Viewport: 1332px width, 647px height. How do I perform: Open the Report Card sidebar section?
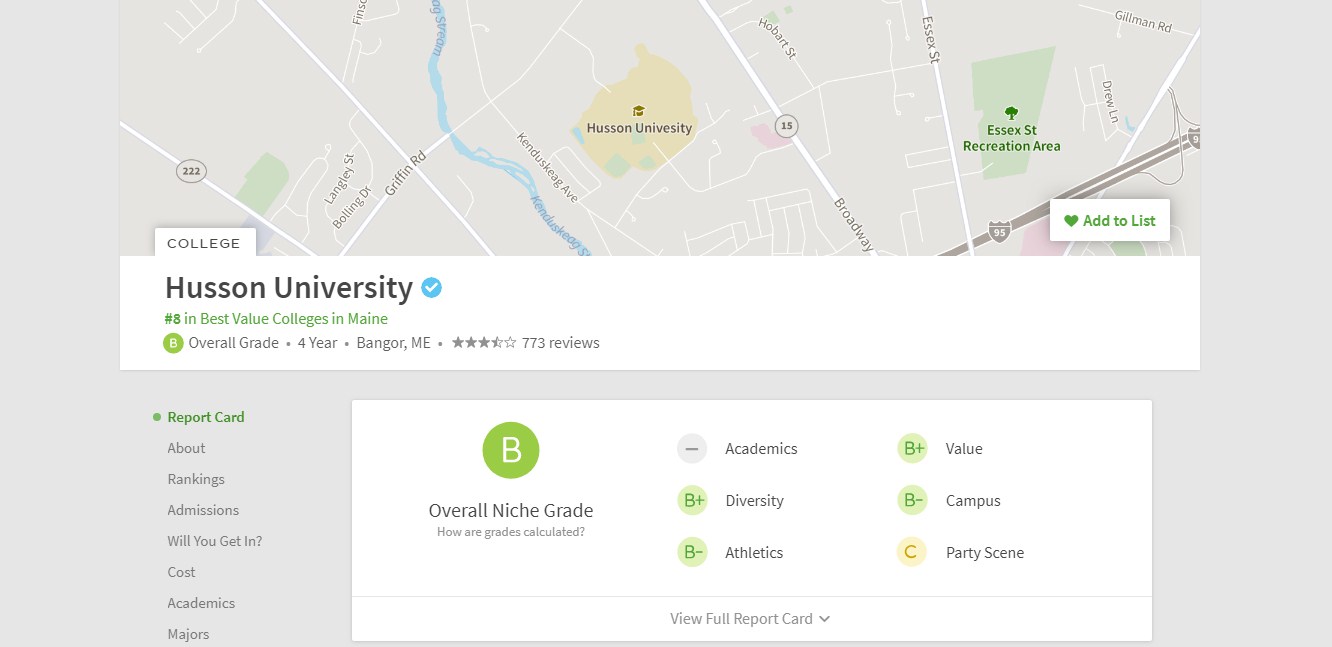click(205, 417)
